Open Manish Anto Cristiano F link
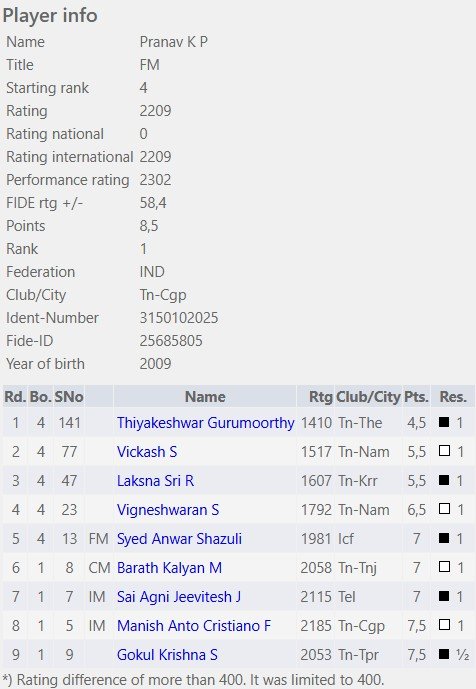The height and width of the screenshot is (689, 476). coord(194,626)
